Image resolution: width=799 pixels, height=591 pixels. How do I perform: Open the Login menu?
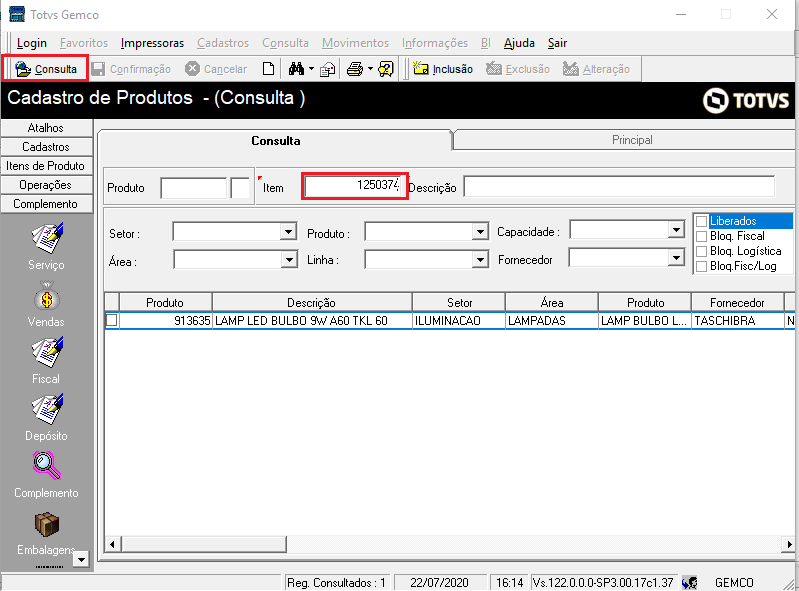(x=32, y=43)
